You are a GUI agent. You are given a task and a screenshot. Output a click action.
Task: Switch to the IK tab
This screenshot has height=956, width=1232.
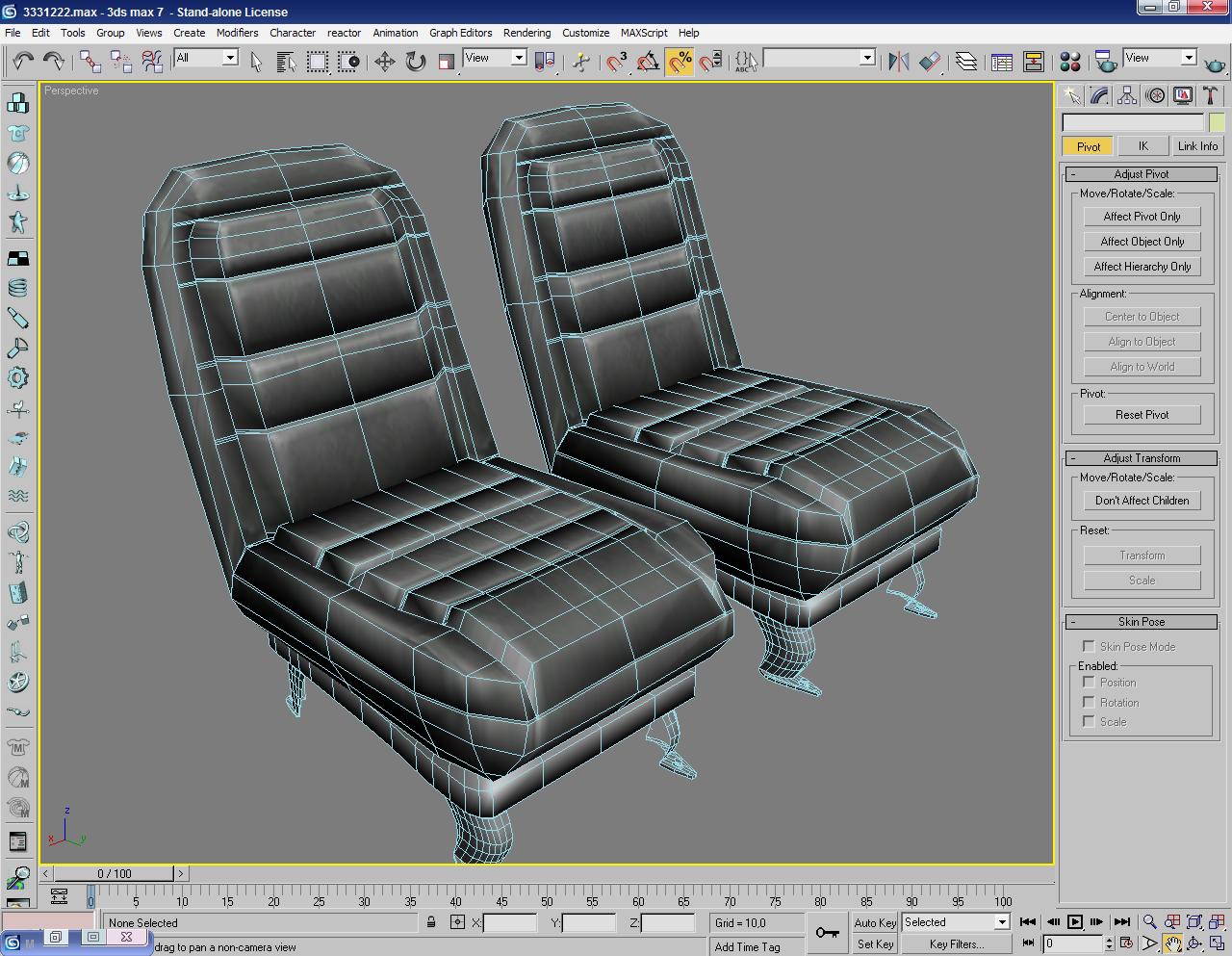(1142, 145)
